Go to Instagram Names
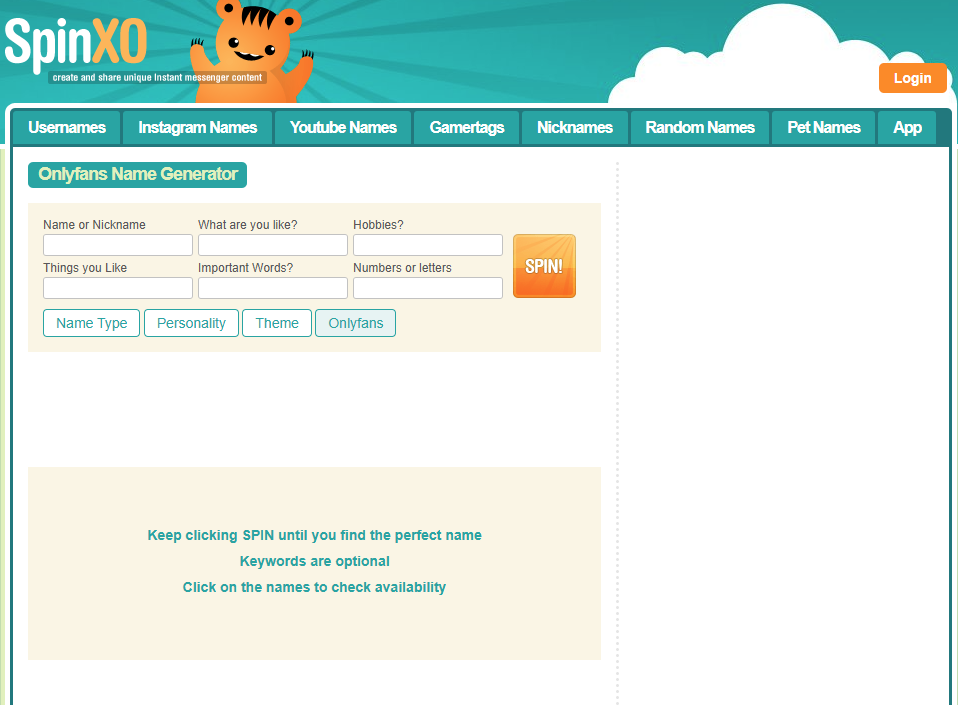Screen dimensions: 958x705 point(197,127)
